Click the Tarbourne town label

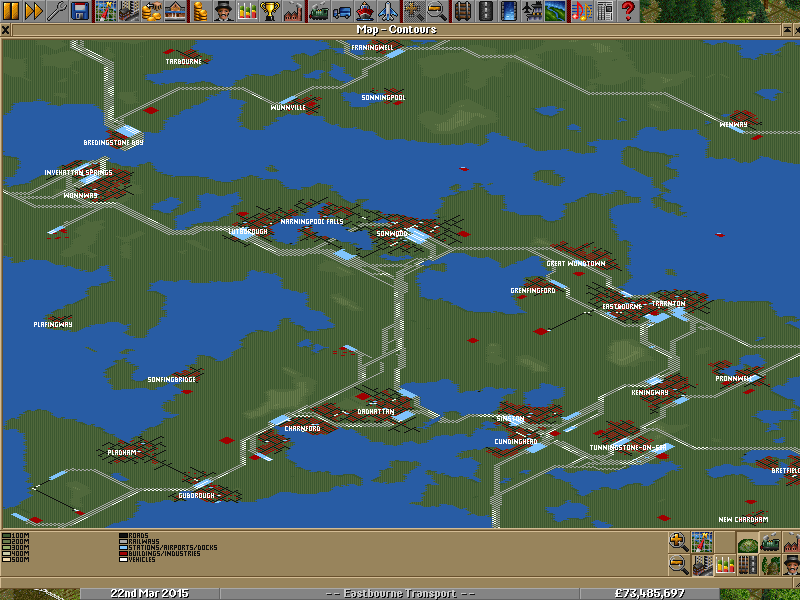[x=183, y=61]
